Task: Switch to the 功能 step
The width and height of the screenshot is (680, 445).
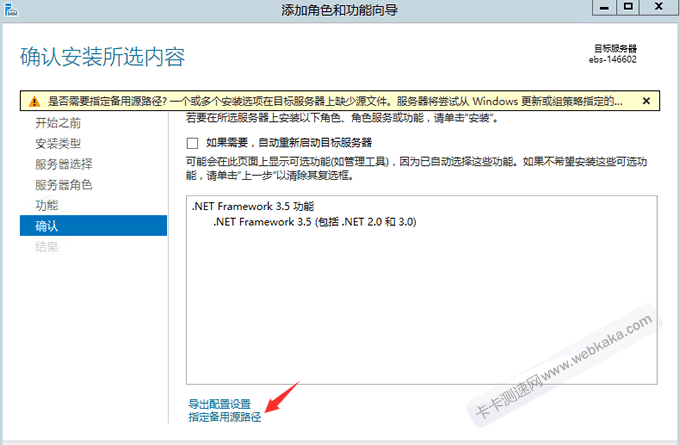Action: click(x=47, y=205)
